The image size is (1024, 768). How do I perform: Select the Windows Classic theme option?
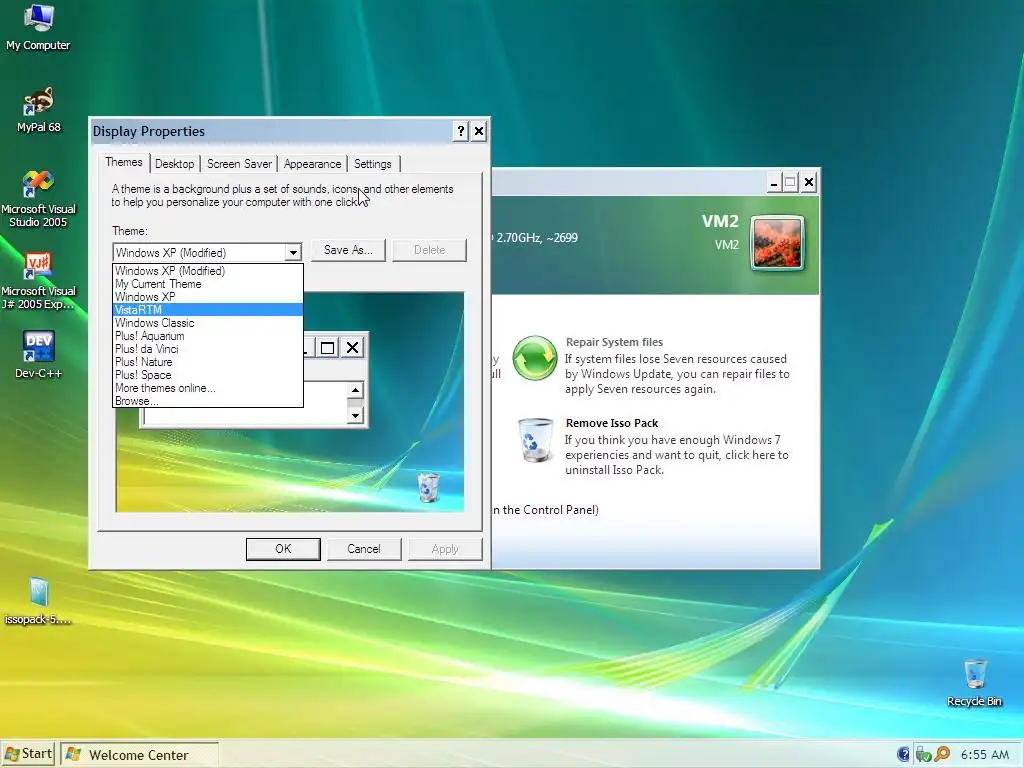click(208, 323)
